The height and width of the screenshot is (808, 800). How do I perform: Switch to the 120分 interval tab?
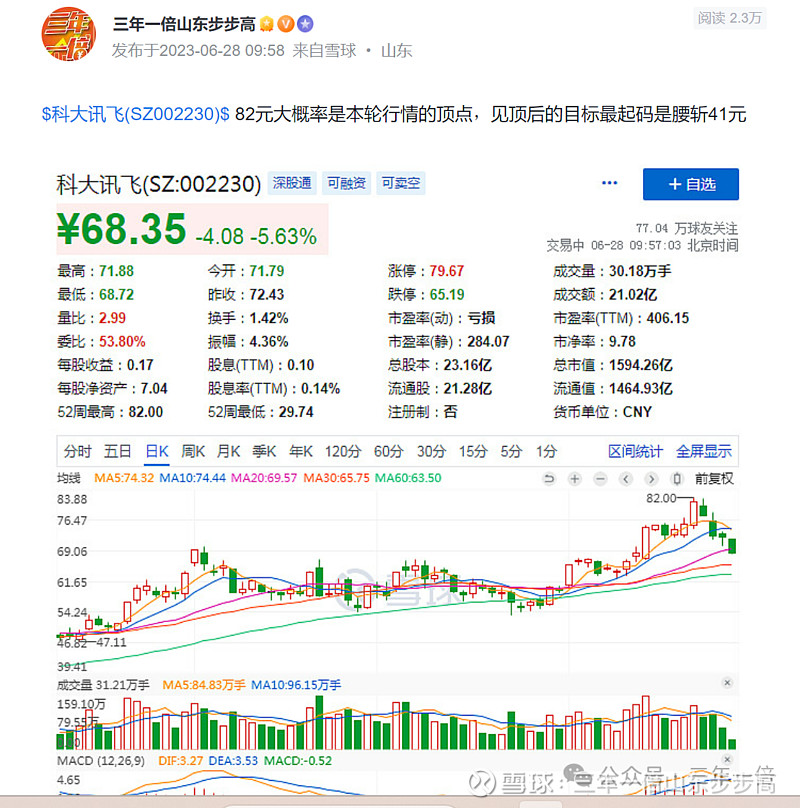tap(343, 451)
